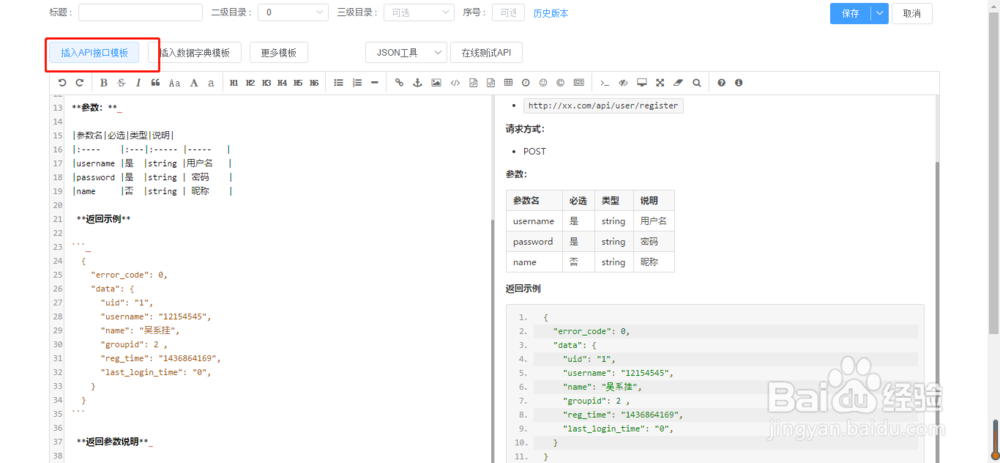Insert an image with the picture icon
The height and width of the screenshot is (463, 1000).
point(436,82)
